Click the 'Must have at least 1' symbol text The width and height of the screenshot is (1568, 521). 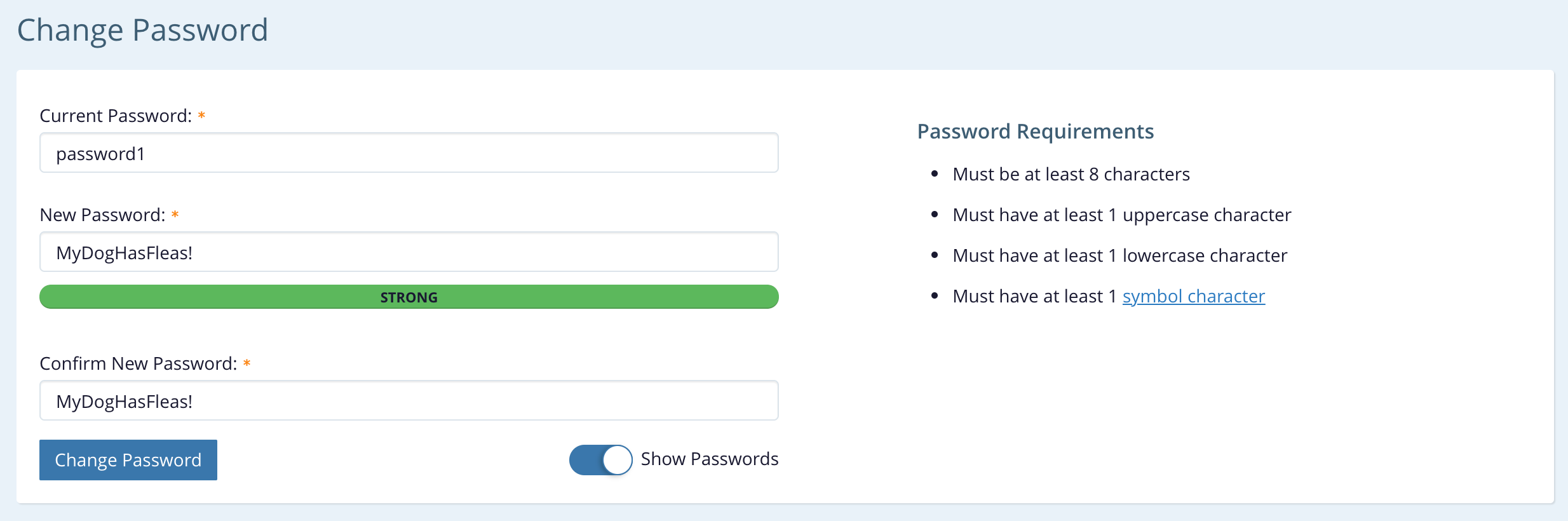click(x=1034, y=296)
